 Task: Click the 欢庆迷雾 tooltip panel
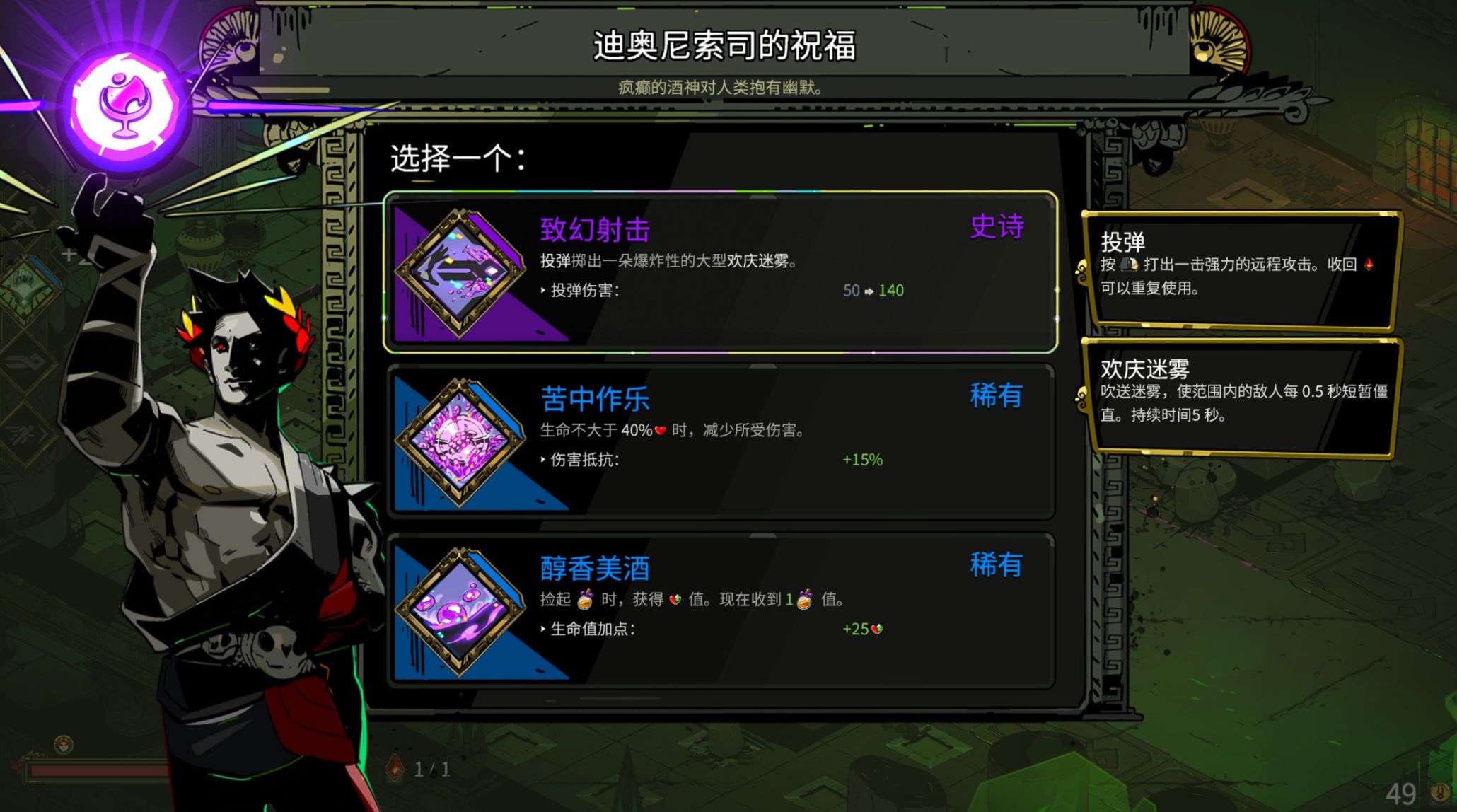tap(1241, 398)
